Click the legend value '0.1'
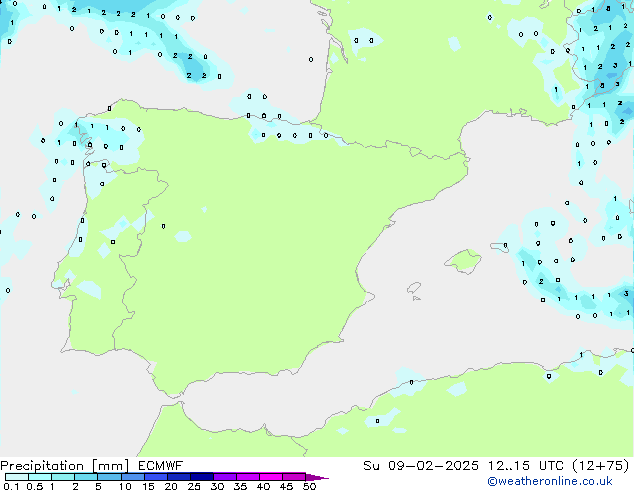 tap(11, 486)
